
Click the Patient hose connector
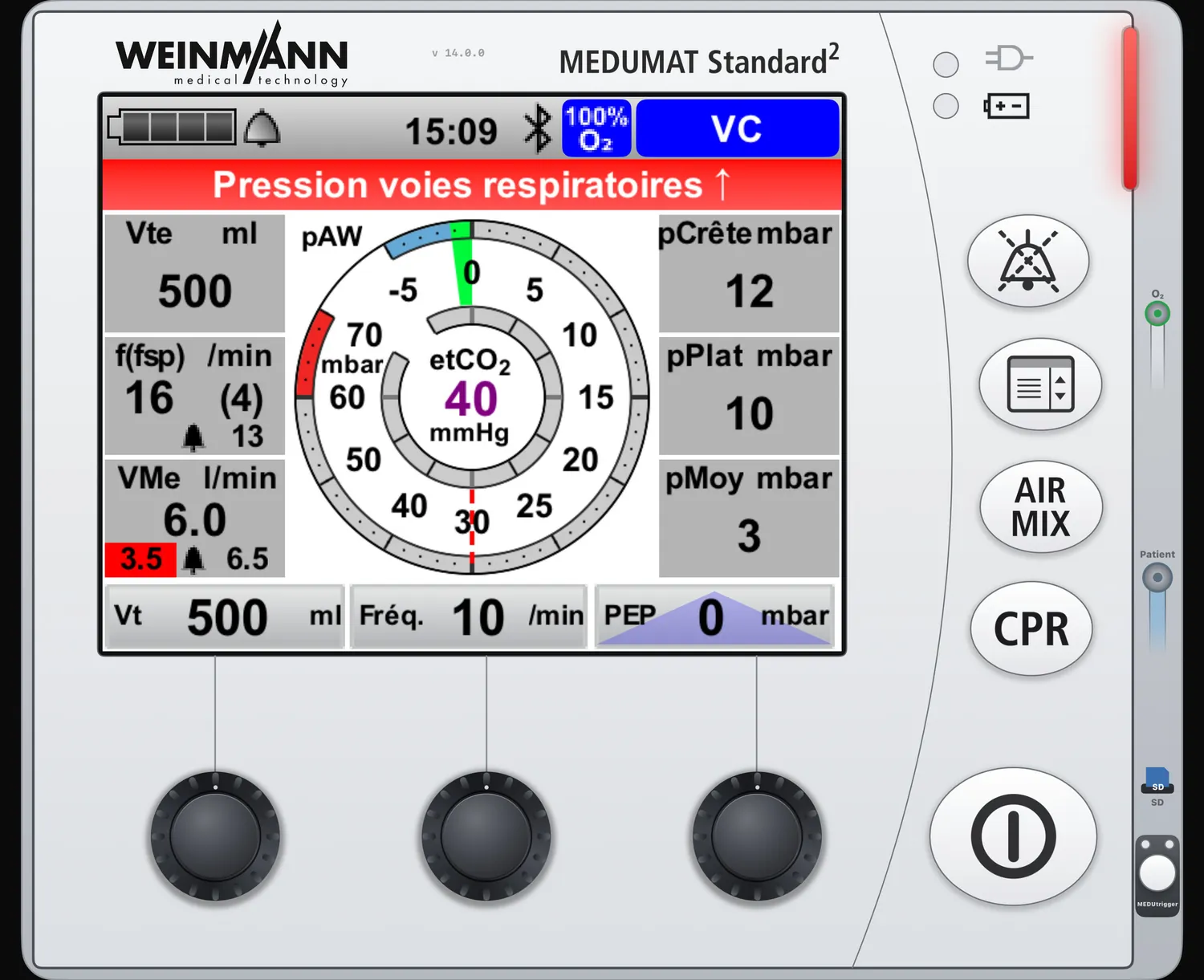[1157, 577]
